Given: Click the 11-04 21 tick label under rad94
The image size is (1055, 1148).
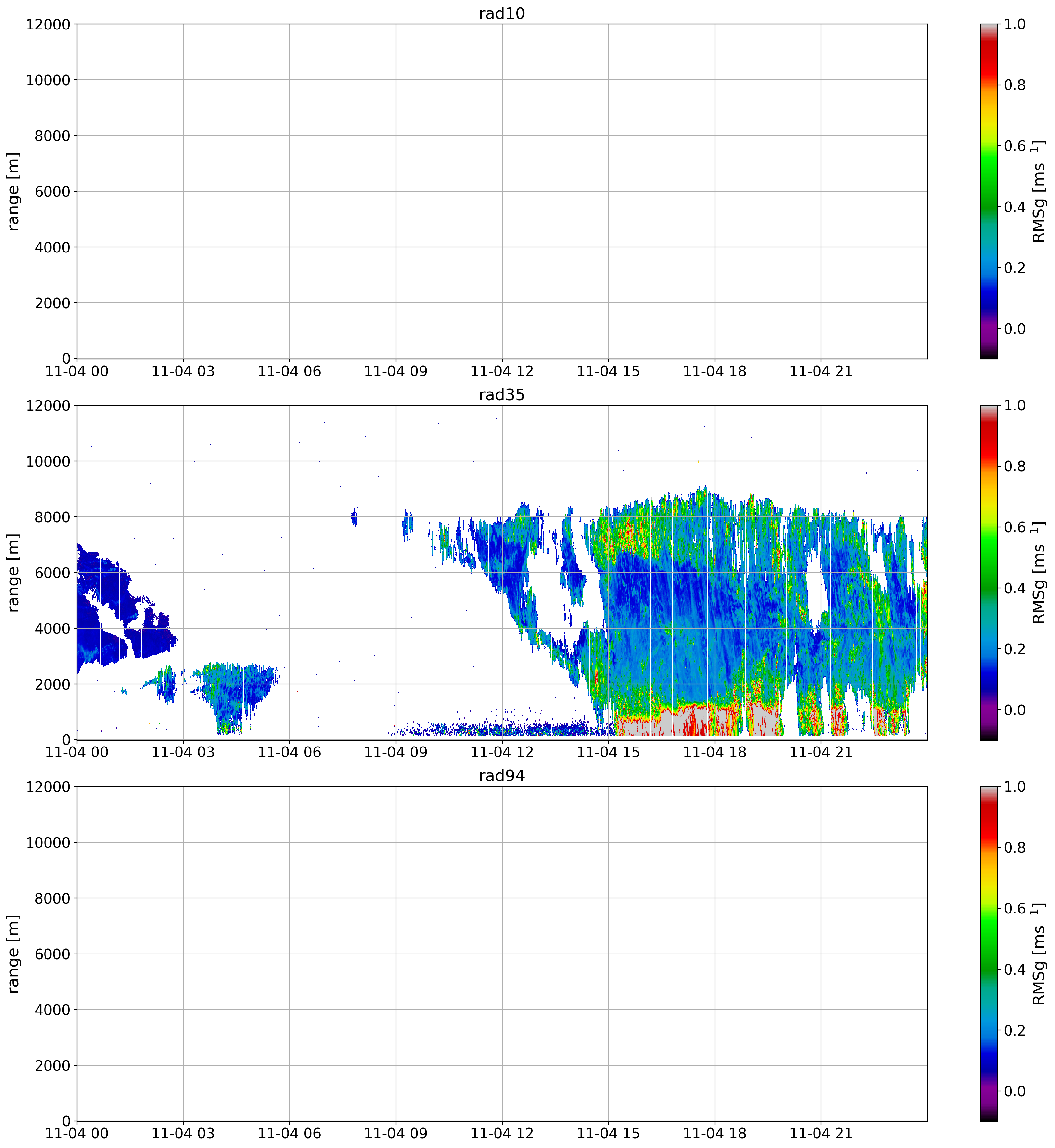Looking at the screenshot, I should pyautogui.click(x=820, y=1134).
